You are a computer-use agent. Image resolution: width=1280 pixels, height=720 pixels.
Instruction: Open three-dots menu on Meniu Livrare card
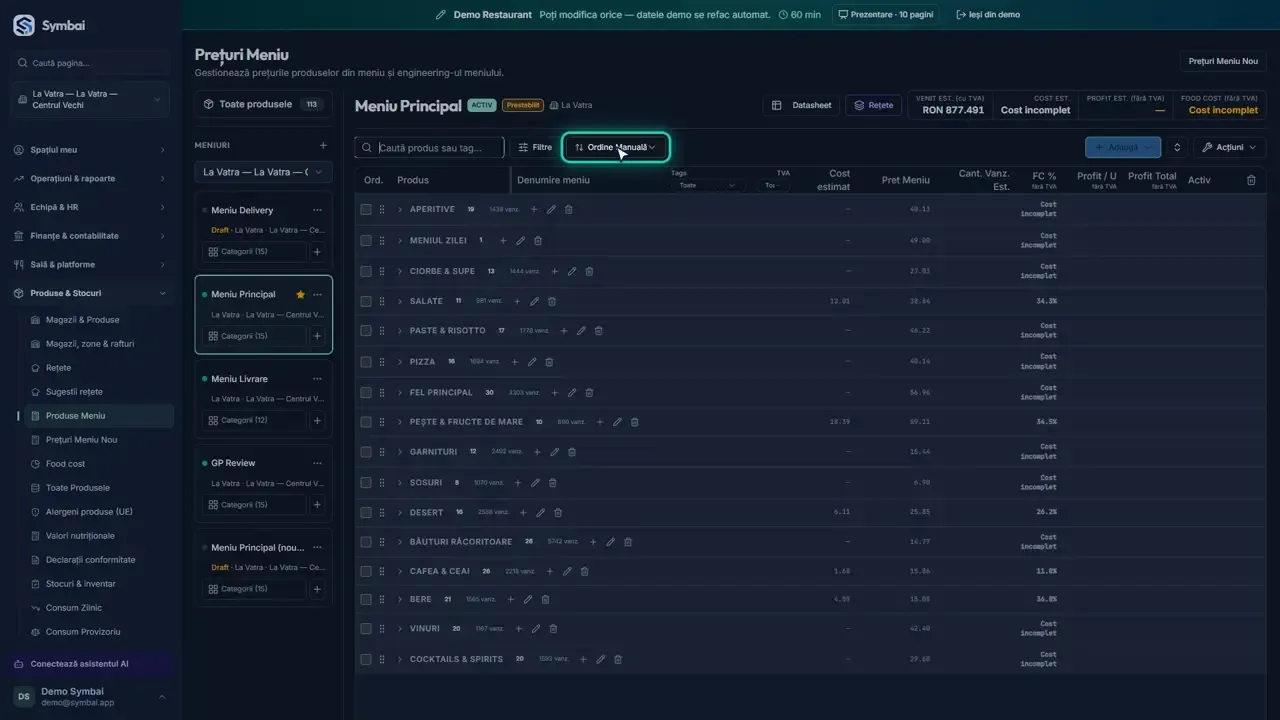tap(317, 379)
